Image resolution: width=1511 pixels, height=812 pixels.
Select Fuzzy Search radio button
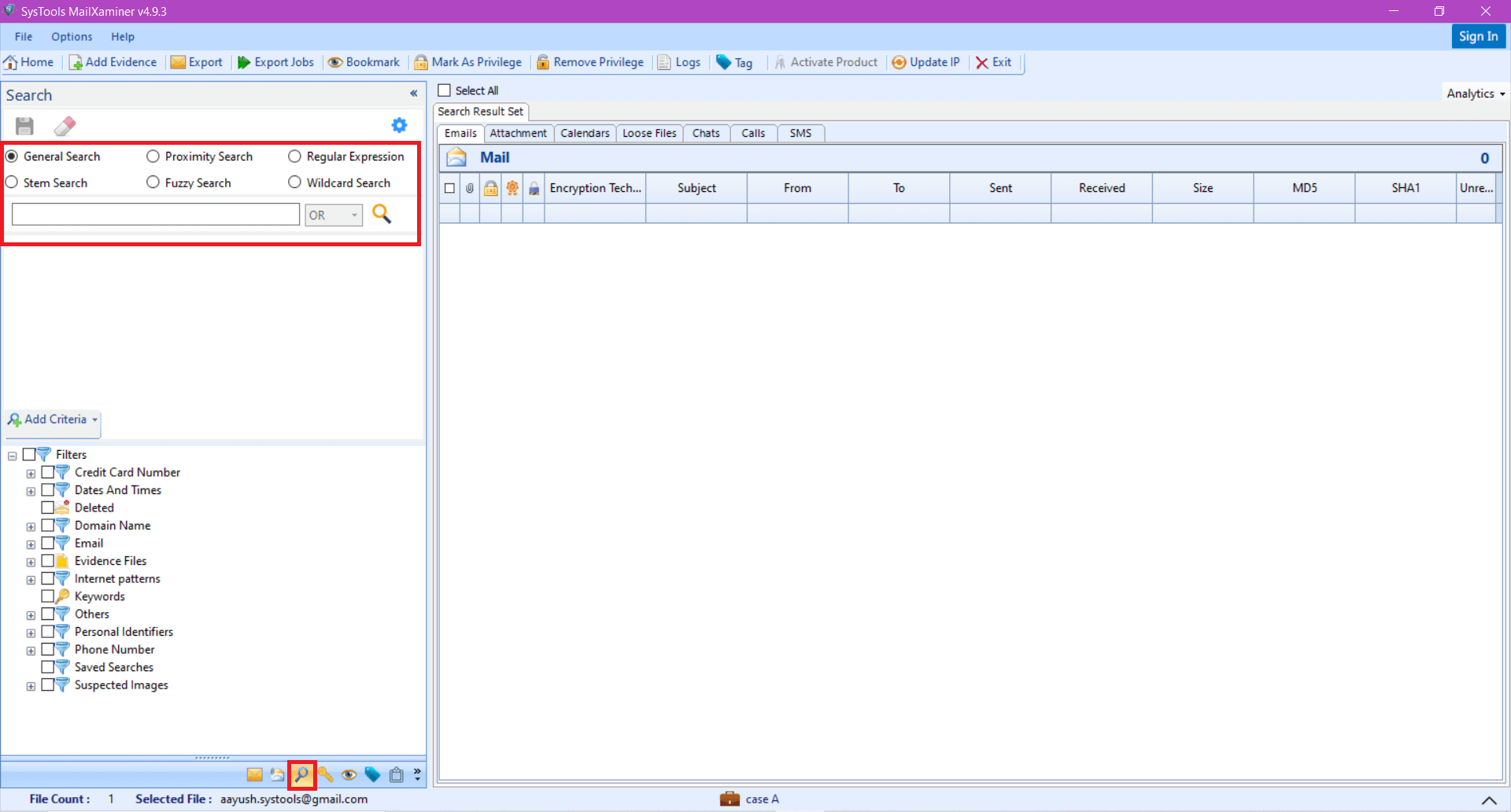point(153,183)
